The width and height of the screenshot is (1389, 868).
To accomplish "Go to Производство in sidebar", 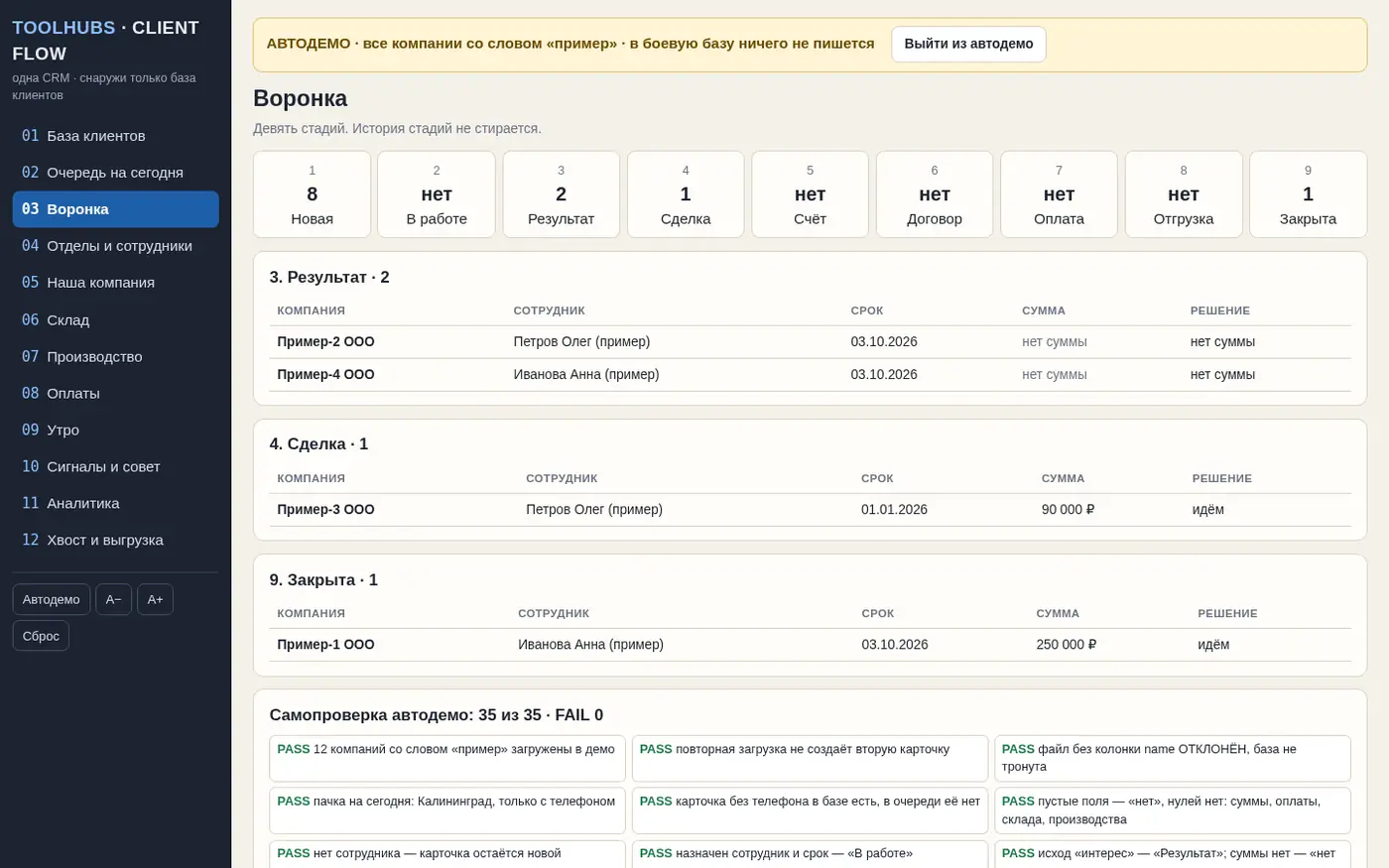I will click(x=115, y=356).
